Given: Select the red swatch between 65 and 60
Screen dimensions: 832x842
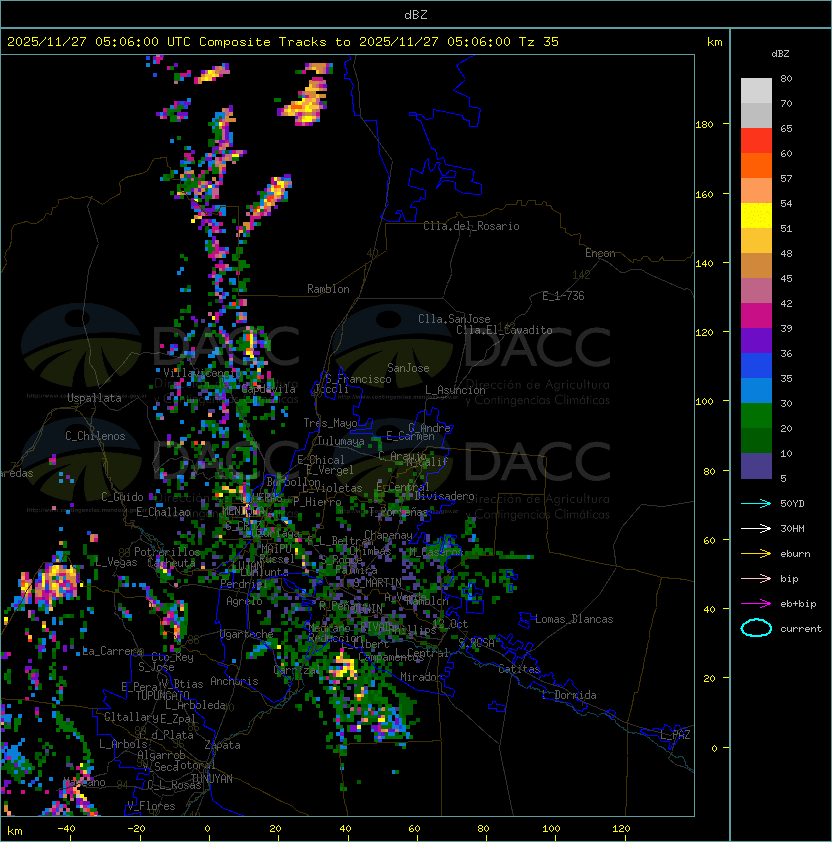Looking at the screenshot, I should (x=756, y=141).
